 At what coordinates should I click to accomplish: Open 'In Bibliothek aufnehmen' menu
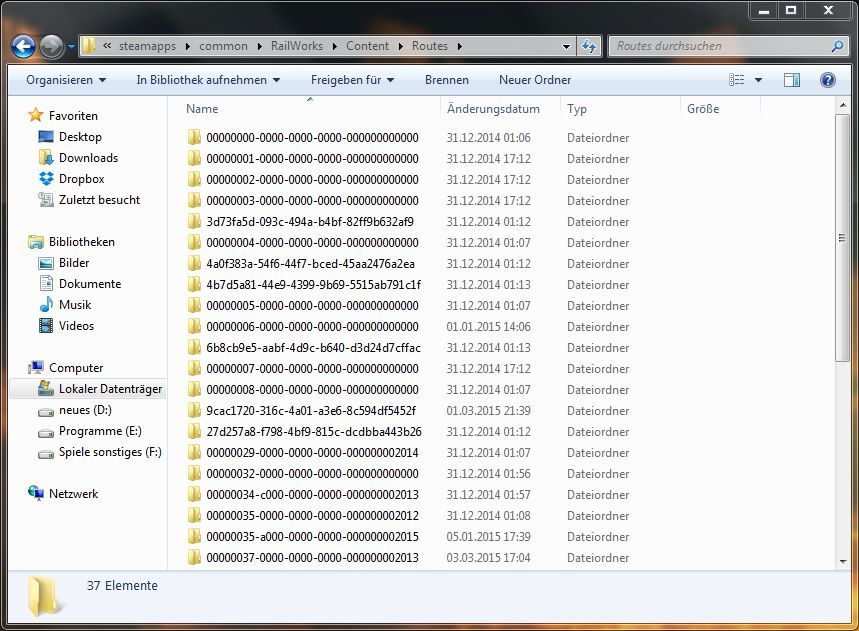pyautogui.click(x=208, y=80)
